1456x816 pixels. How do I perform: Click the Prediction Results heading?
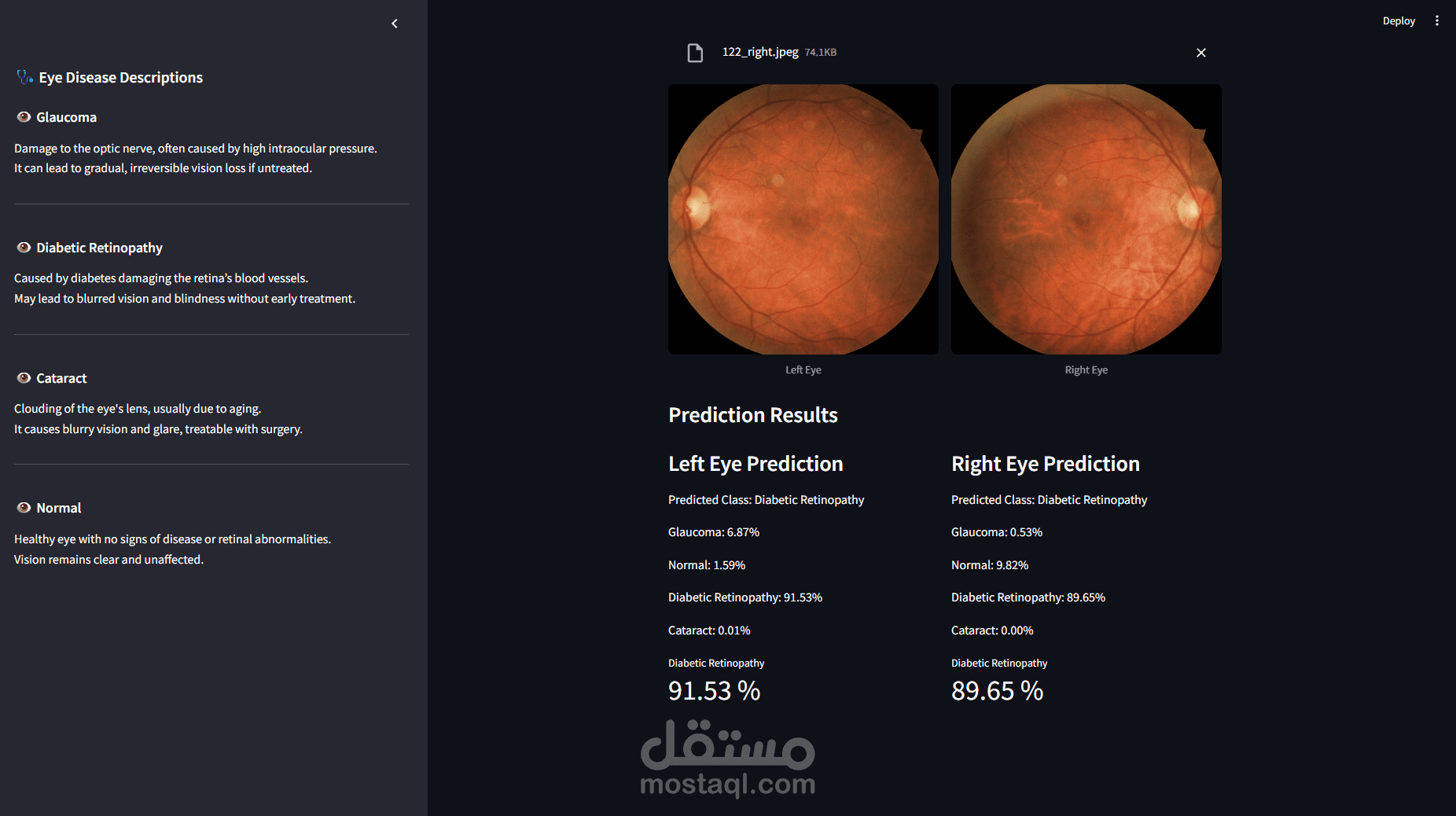tap(753, 415)
